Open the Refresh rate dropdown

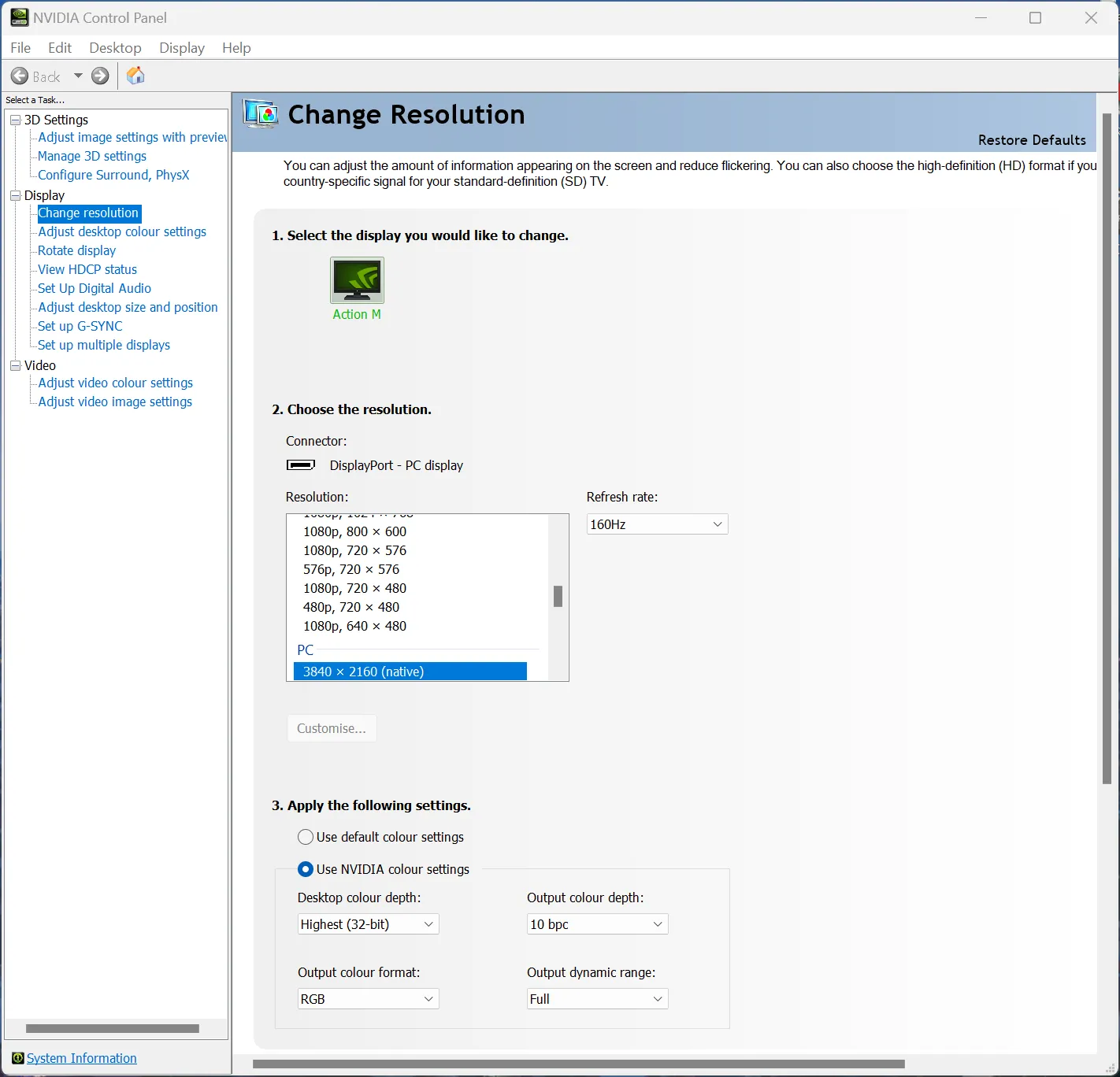pos(657,524)
